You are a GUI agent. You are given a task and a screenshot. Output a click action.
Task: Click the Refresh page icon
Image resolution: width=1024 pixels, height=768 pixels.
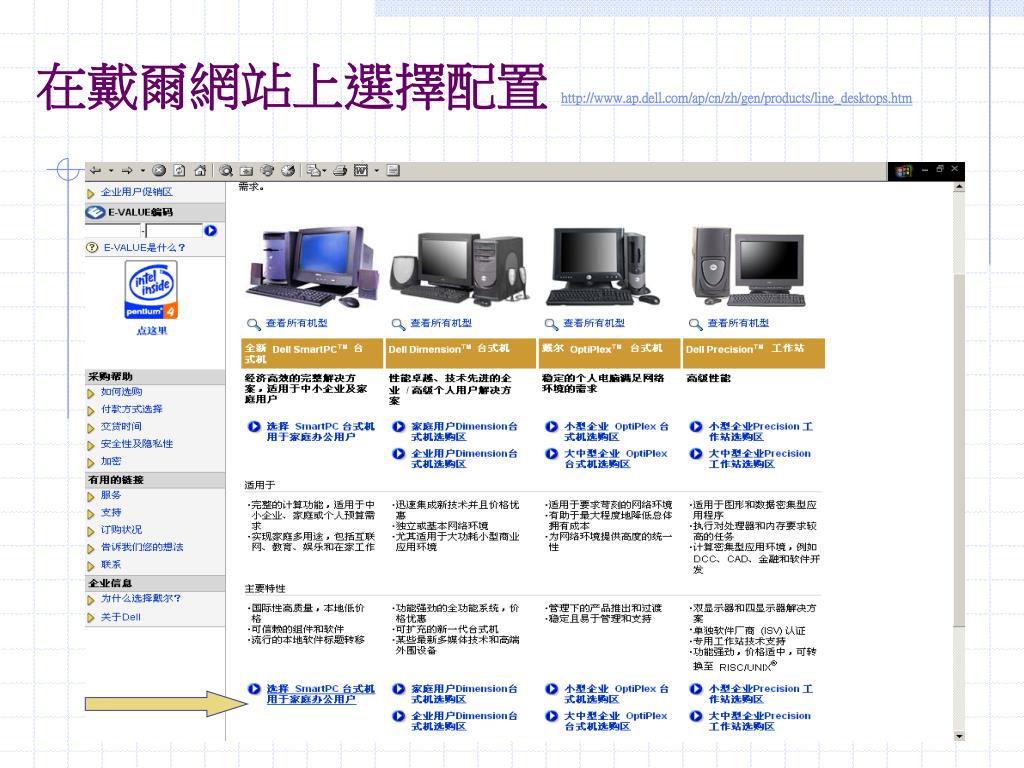[179, 170]
